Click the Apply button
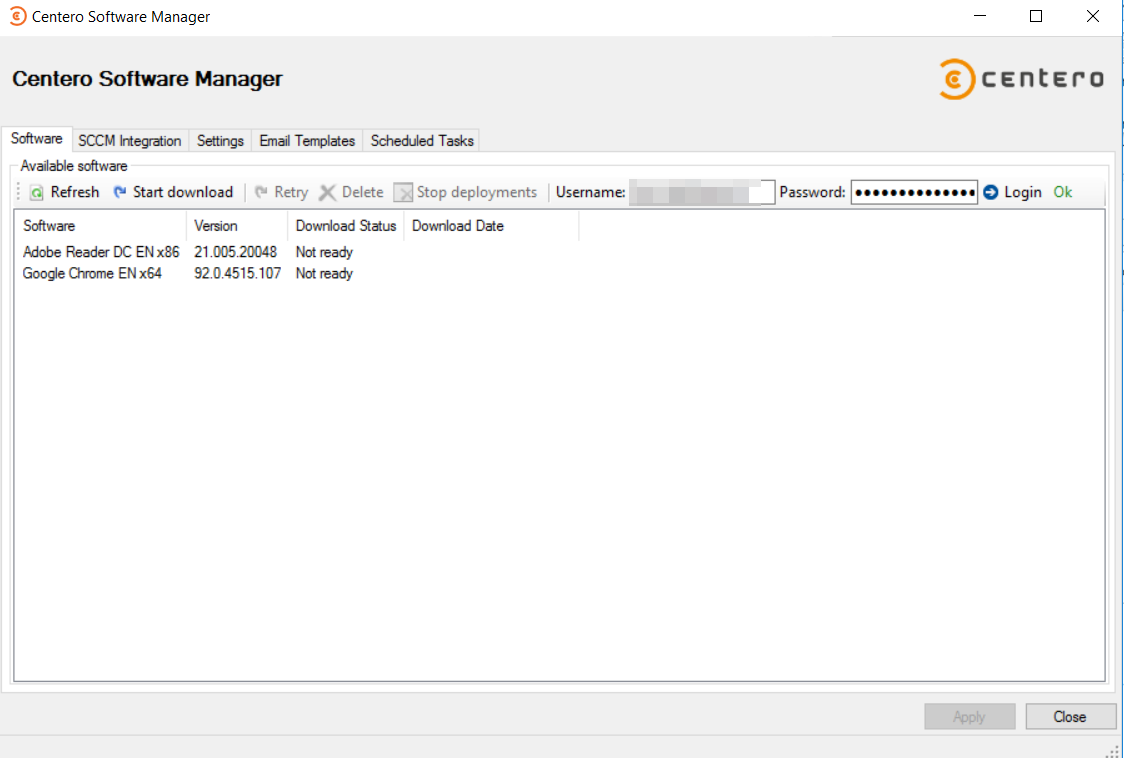The width and height of the screenshot is (1124, 758). (969, 716)
